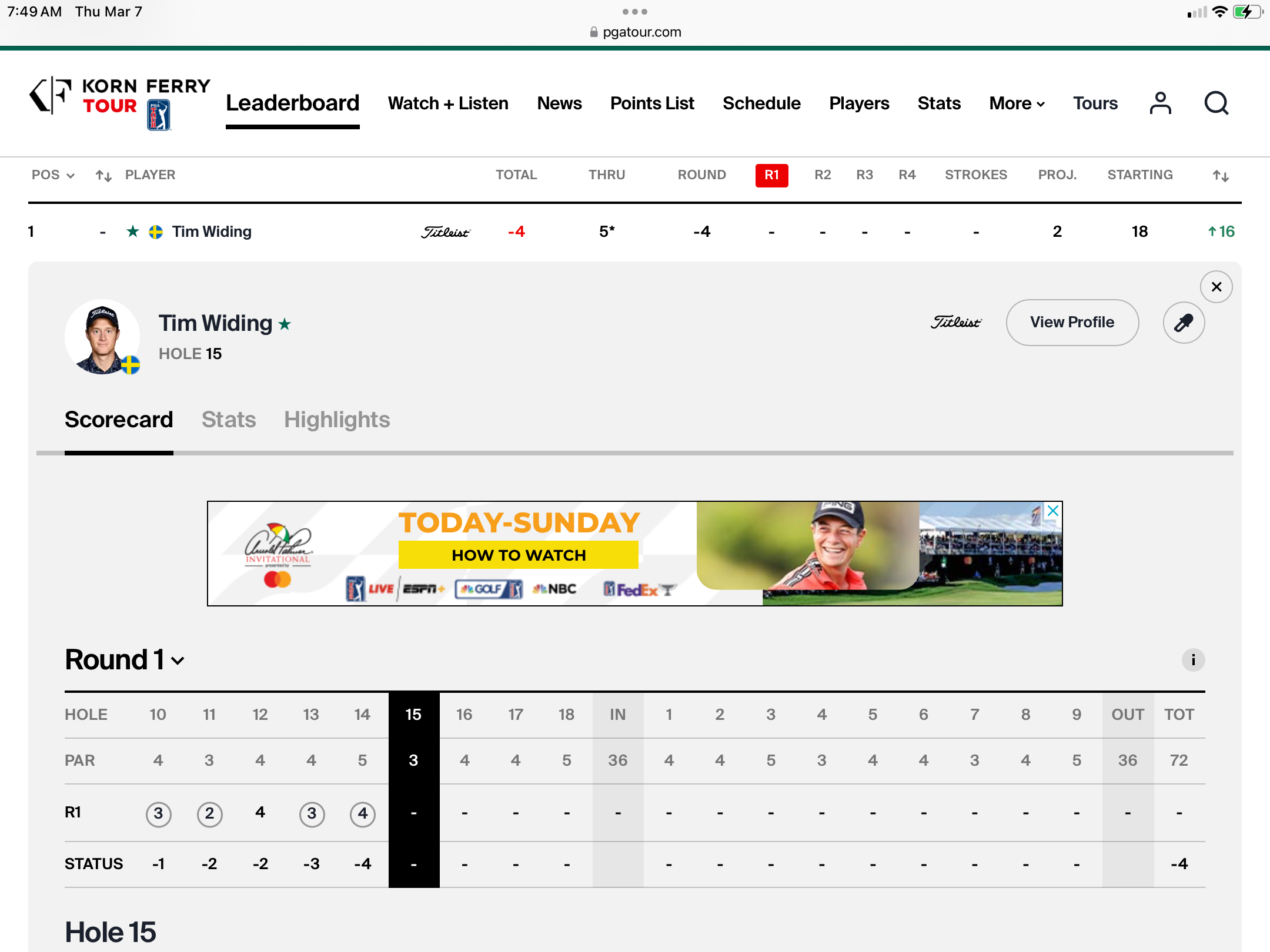1270x952 pixels.
Task: Open the POS column dropdown
Action: [x=53, y=175]
